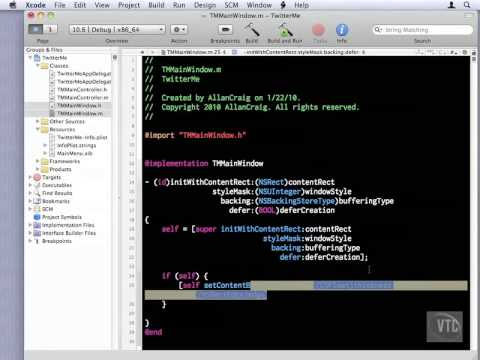Select the Classes folder icon
This screenshot has width=480, height=360.
[x=45, y=66]
